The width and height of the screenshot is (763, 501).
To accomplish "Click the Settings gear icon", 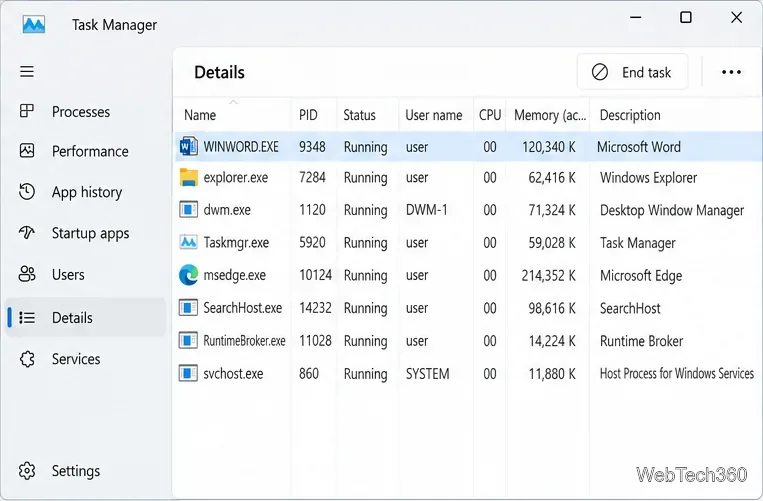I will coord(27,471).
